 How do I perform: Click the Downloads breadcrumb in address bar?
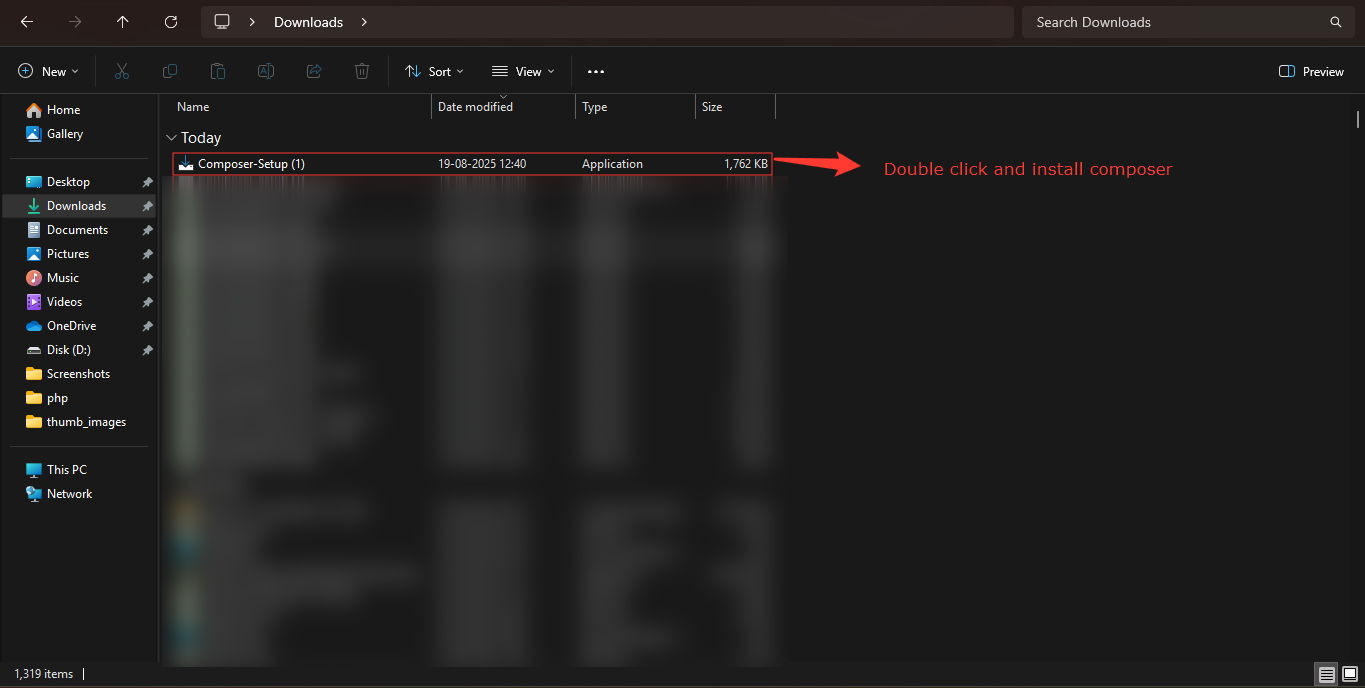308,22
